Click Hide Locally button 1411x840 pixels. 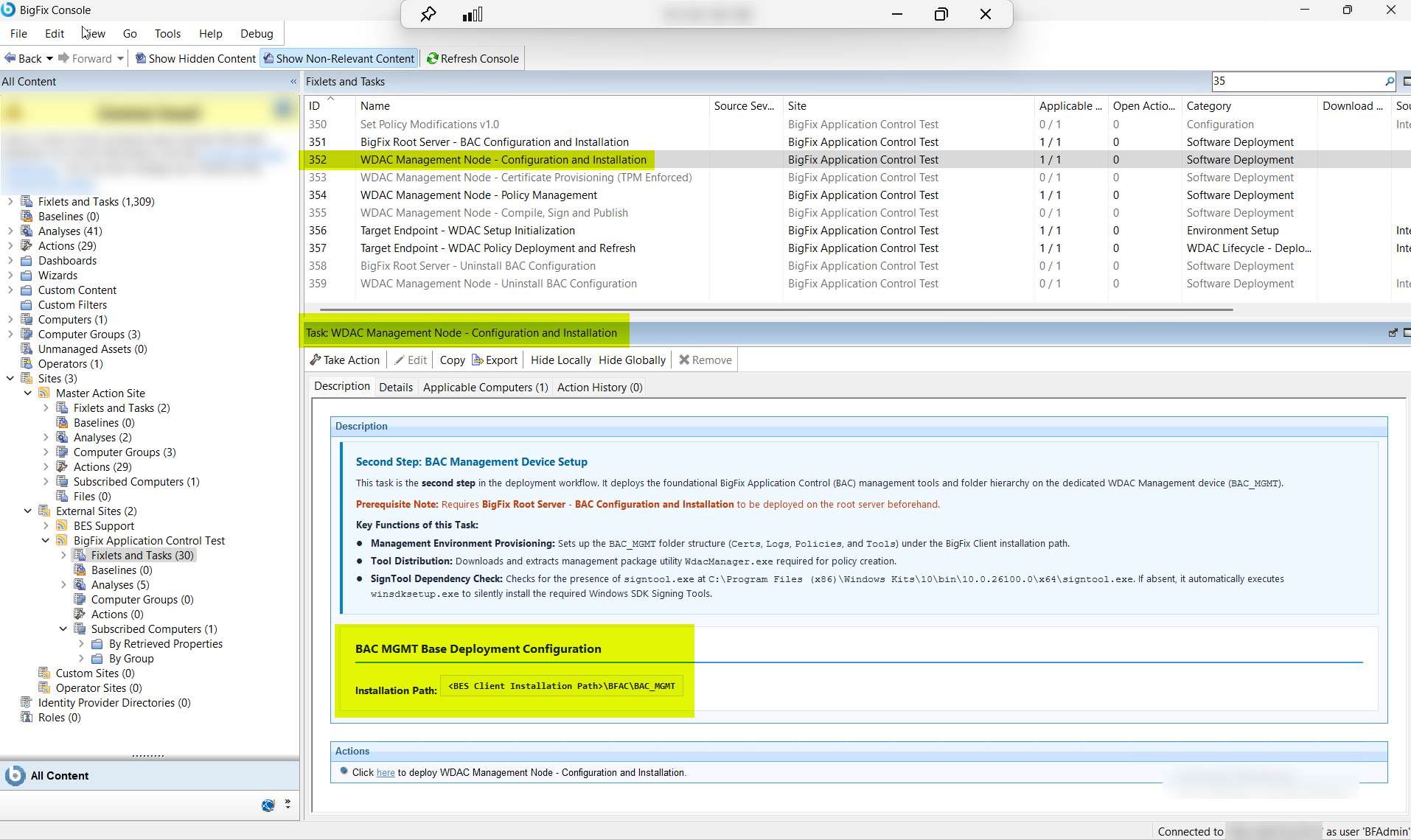click(560, 360)
